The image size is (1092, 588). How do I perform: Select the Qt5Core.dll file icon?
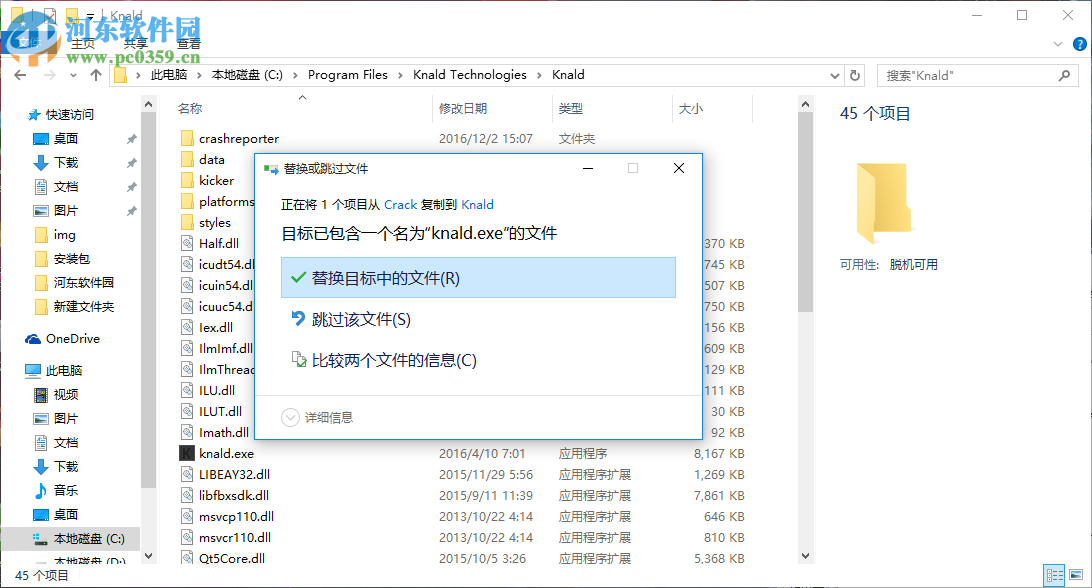coord(188,558)
